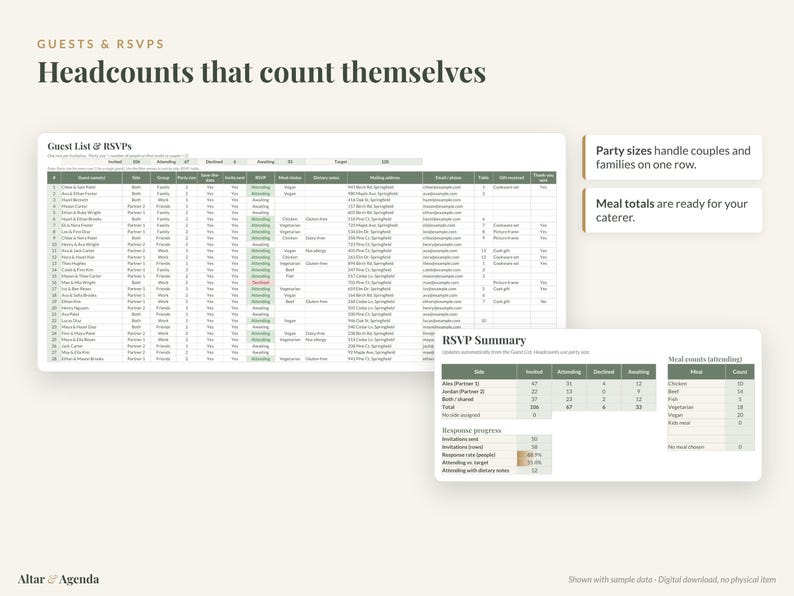The height and width of the screenshot is (596, 794).
Task: Select the Ava & Ethan Foster guest cell
Action: pyautogui.click(x=92, y=193)
